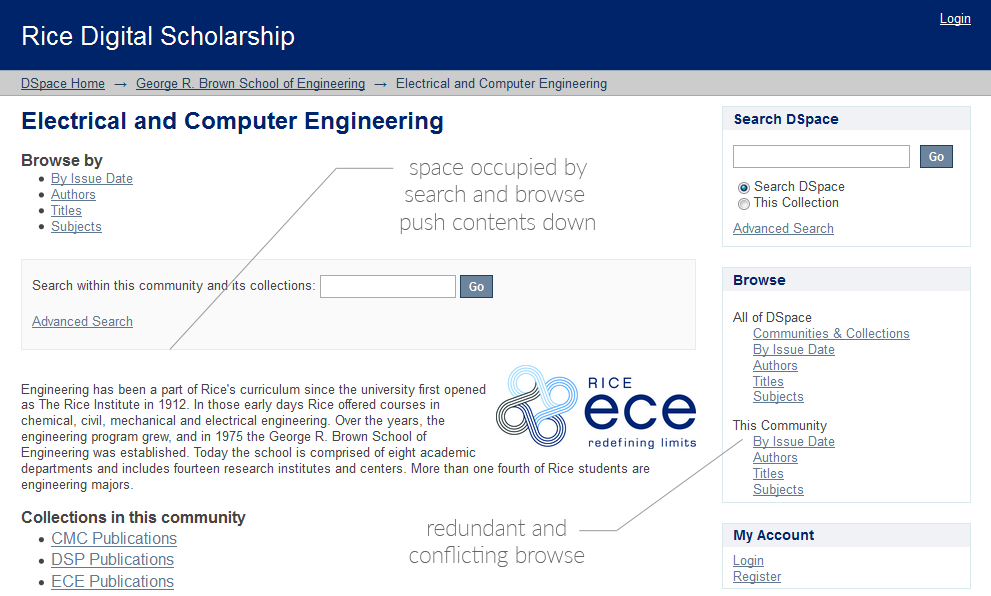
Task: Open ECE Publications collection
Action: point(112,581)
